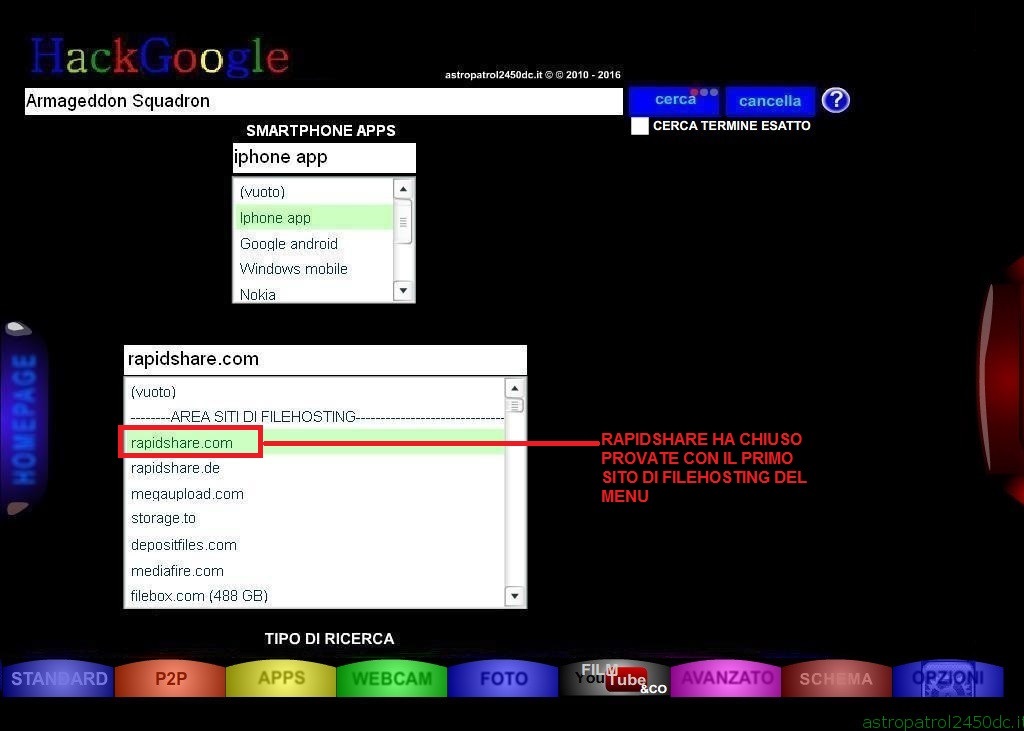Image resolution: width=1024 pixels, height=731 pixels.
Task: Select (vuoto) in the filehosting list
Action: click(x=315, y=392)
